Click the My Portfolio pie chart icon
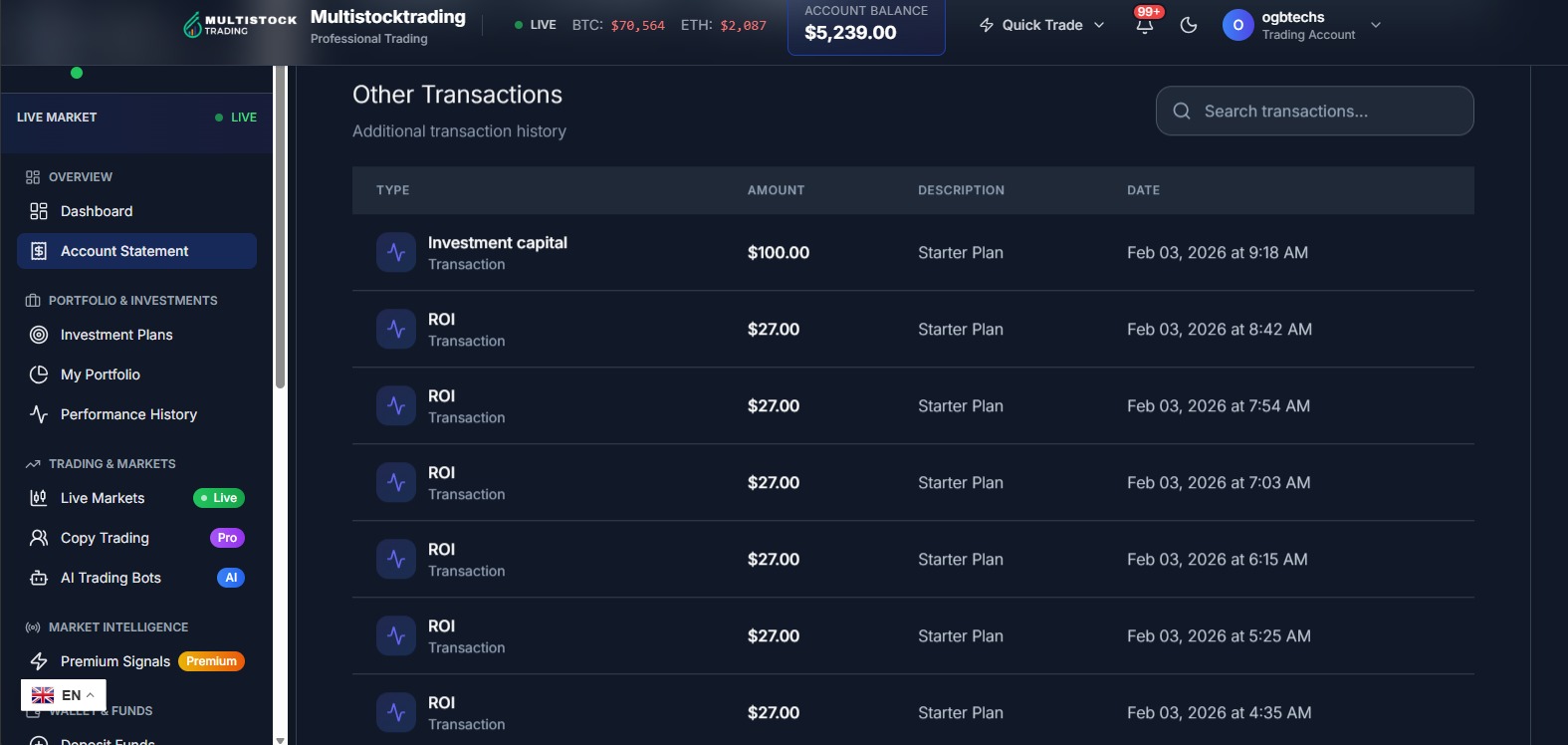This screenshot has height=745, width=1568. tap(39, 374)
